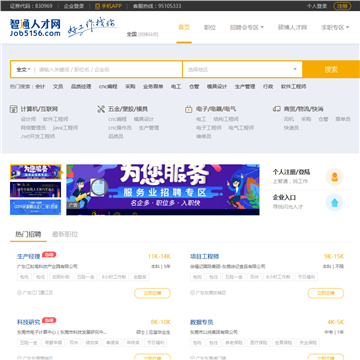This screenshot has width=360, height=360.
Task: Go to the 首页 navigation tab
Action: (x=184, y=27)
